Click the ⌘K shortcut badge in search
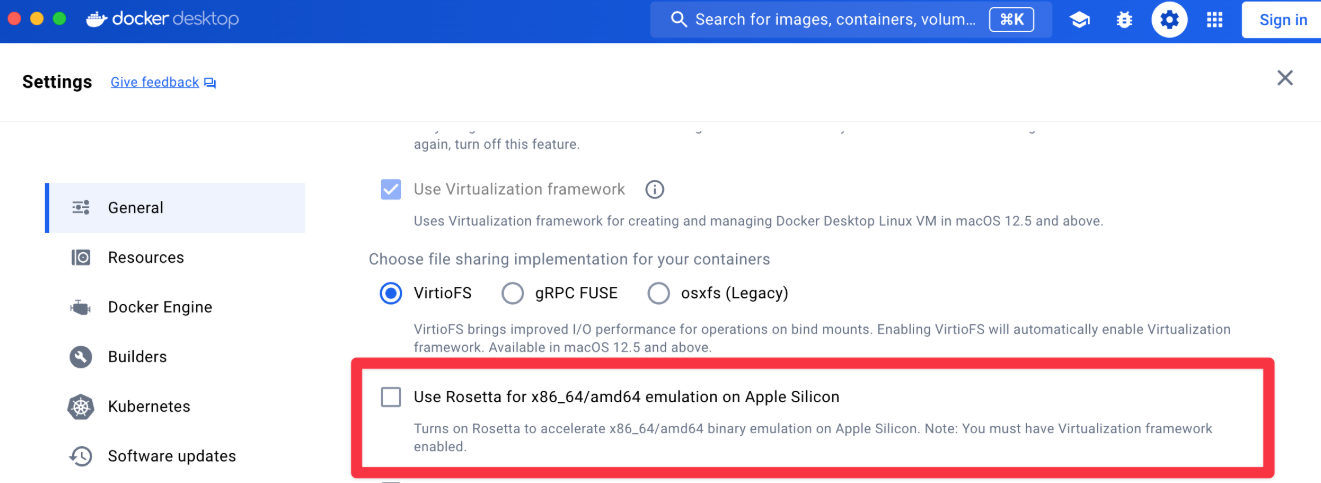1321x483 pixels. [x=1011, y=19]
